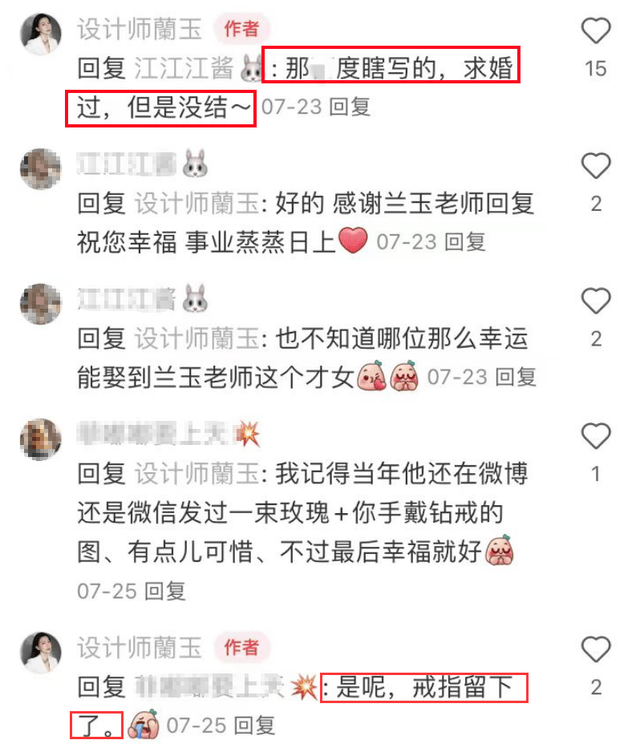Reply to the first 07-23 author comment

(349, 107)
